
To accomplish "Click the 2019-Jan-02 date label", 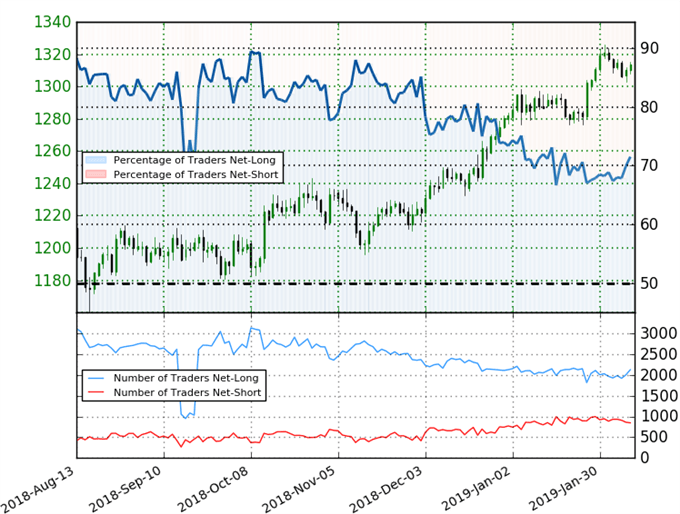I will coord(476,490).
